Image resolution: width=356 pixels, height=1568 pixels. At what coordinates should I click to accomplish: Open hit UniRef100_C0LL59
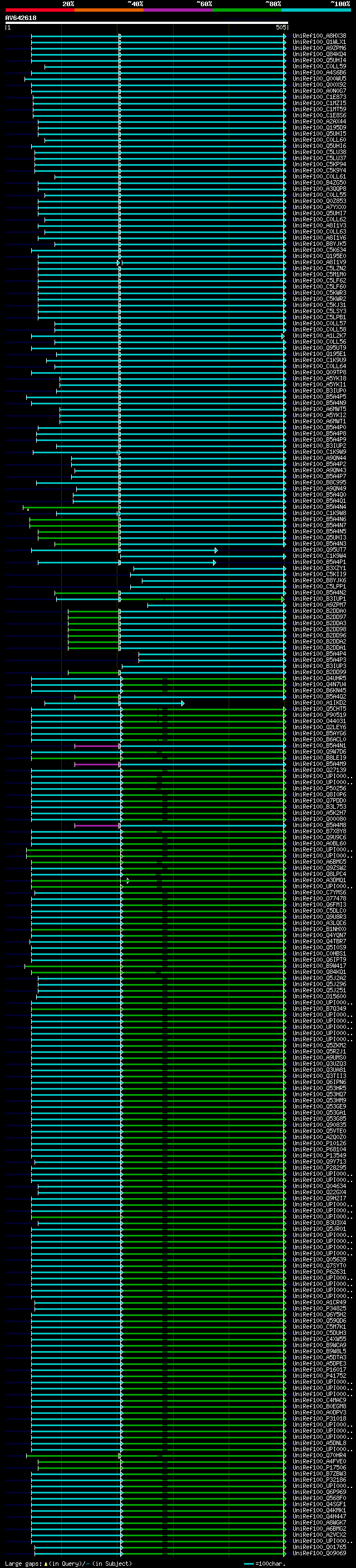tap(319, 66)
